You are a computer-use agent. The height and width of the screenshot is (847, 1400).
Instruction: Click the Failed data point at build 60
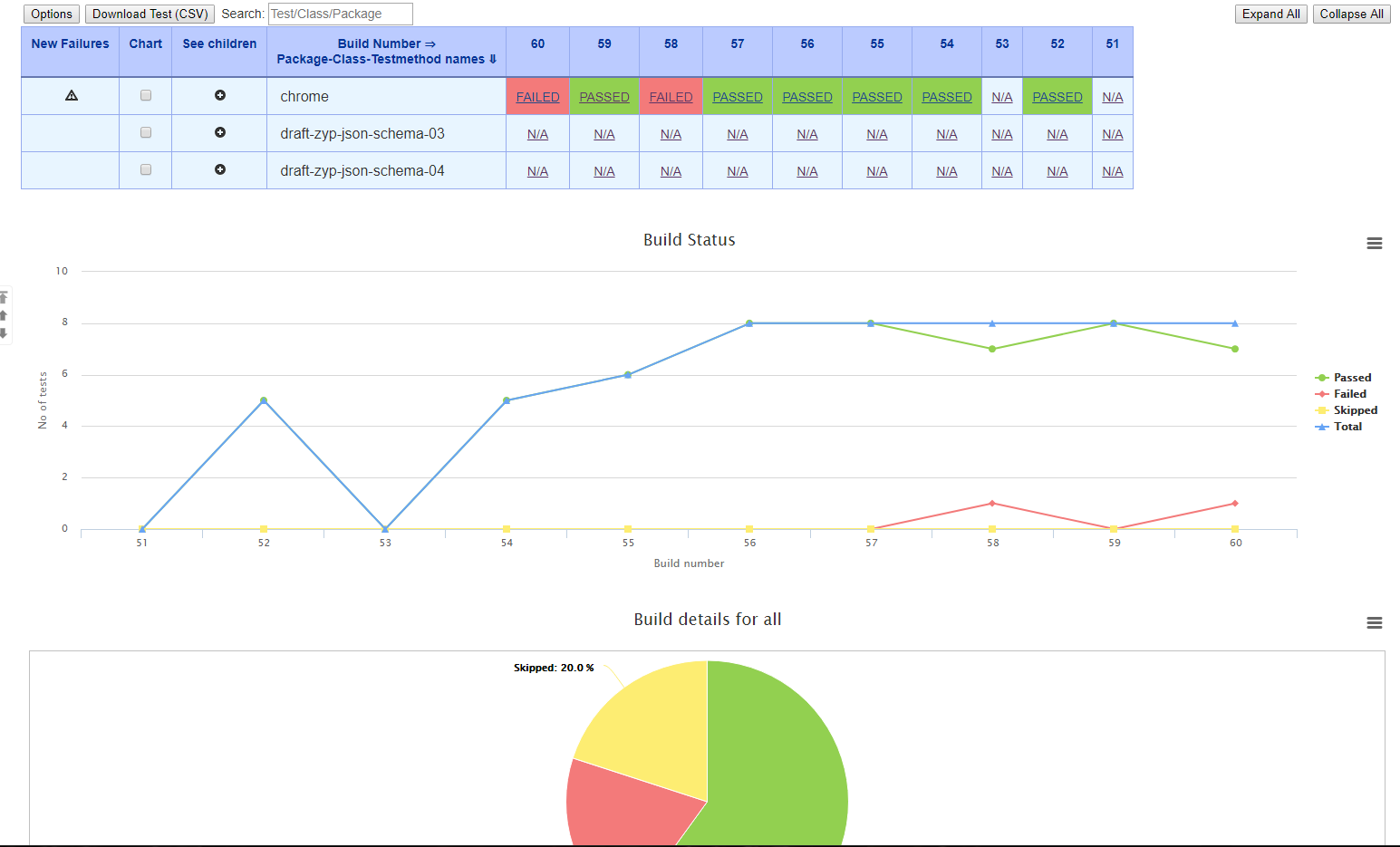(x=1235, y=504)
